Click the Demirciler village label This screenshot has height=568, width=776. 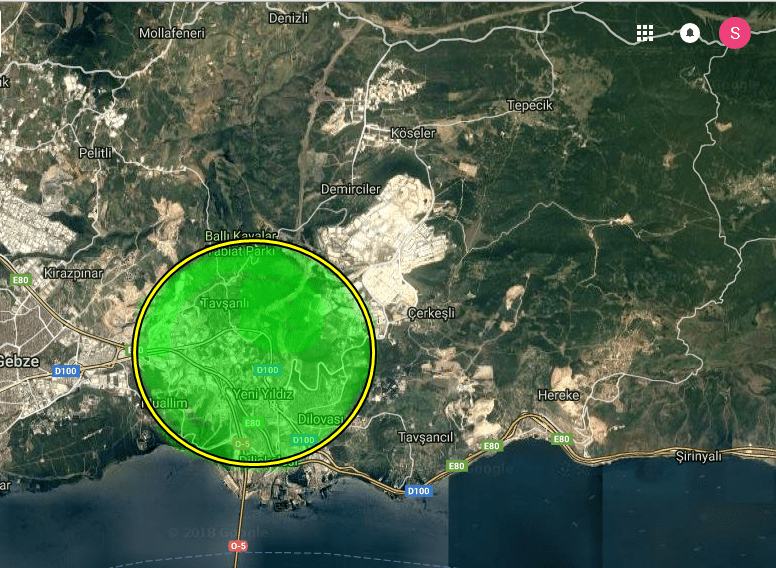[350, 189]
